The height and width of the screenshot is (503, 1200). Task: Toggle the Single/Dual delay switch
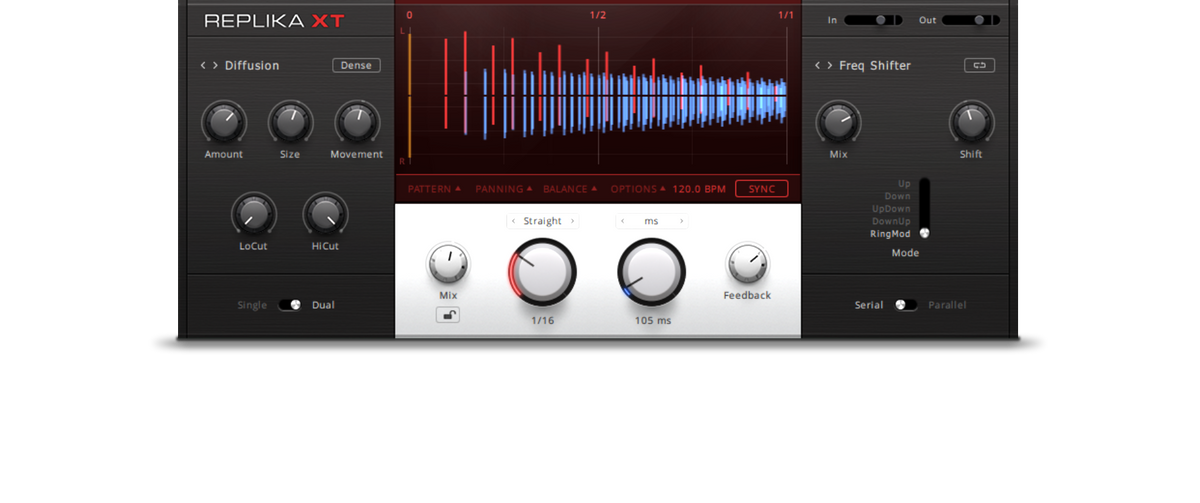(290, 305)
